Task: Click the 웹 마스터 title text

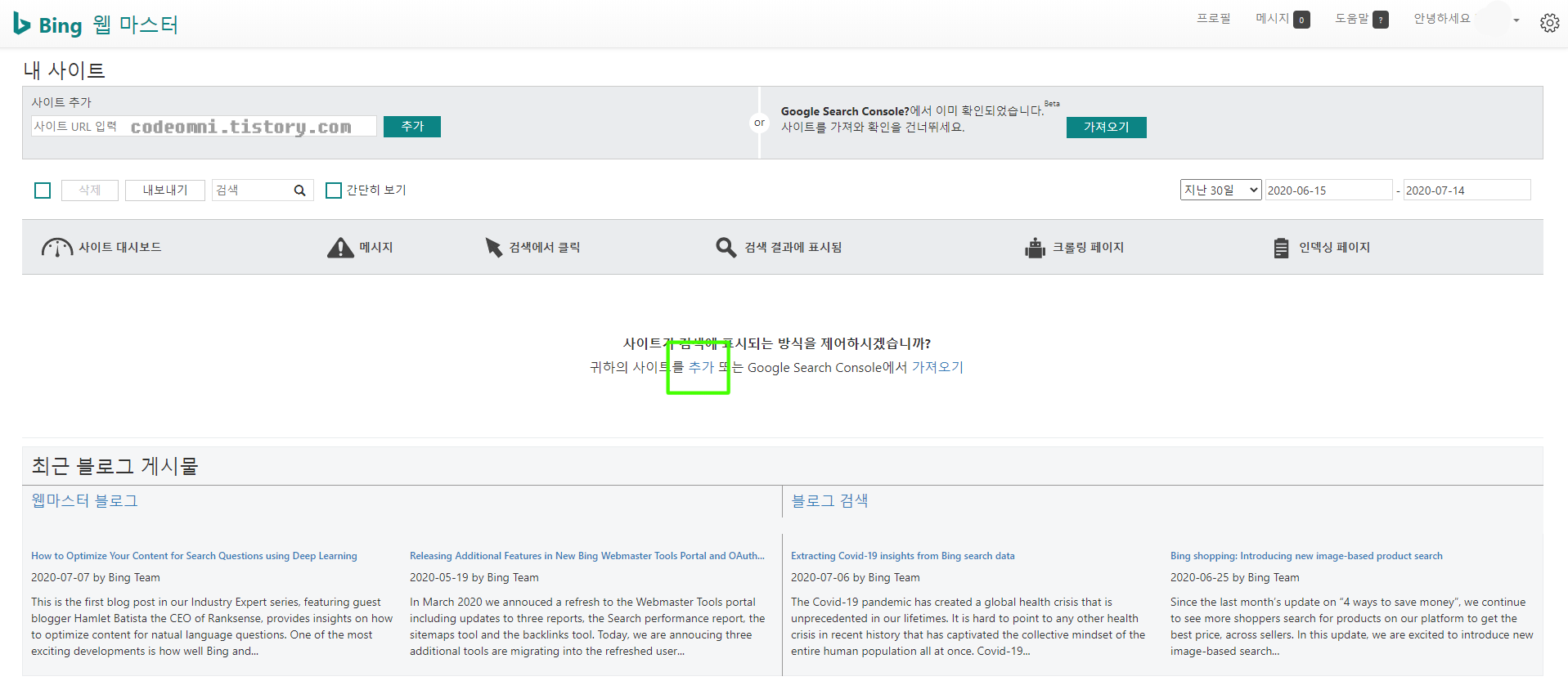Action: pos(135,25)
